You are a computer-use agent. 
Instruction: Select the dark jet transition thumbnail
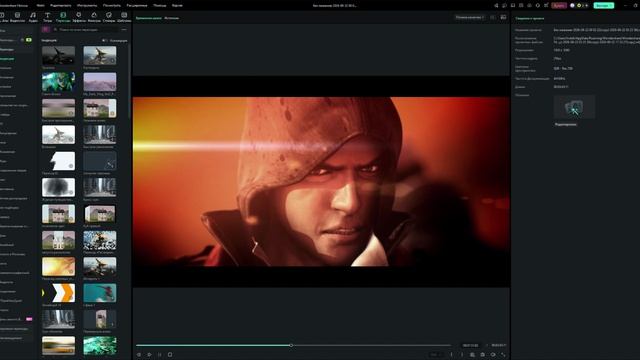(58, 55)
